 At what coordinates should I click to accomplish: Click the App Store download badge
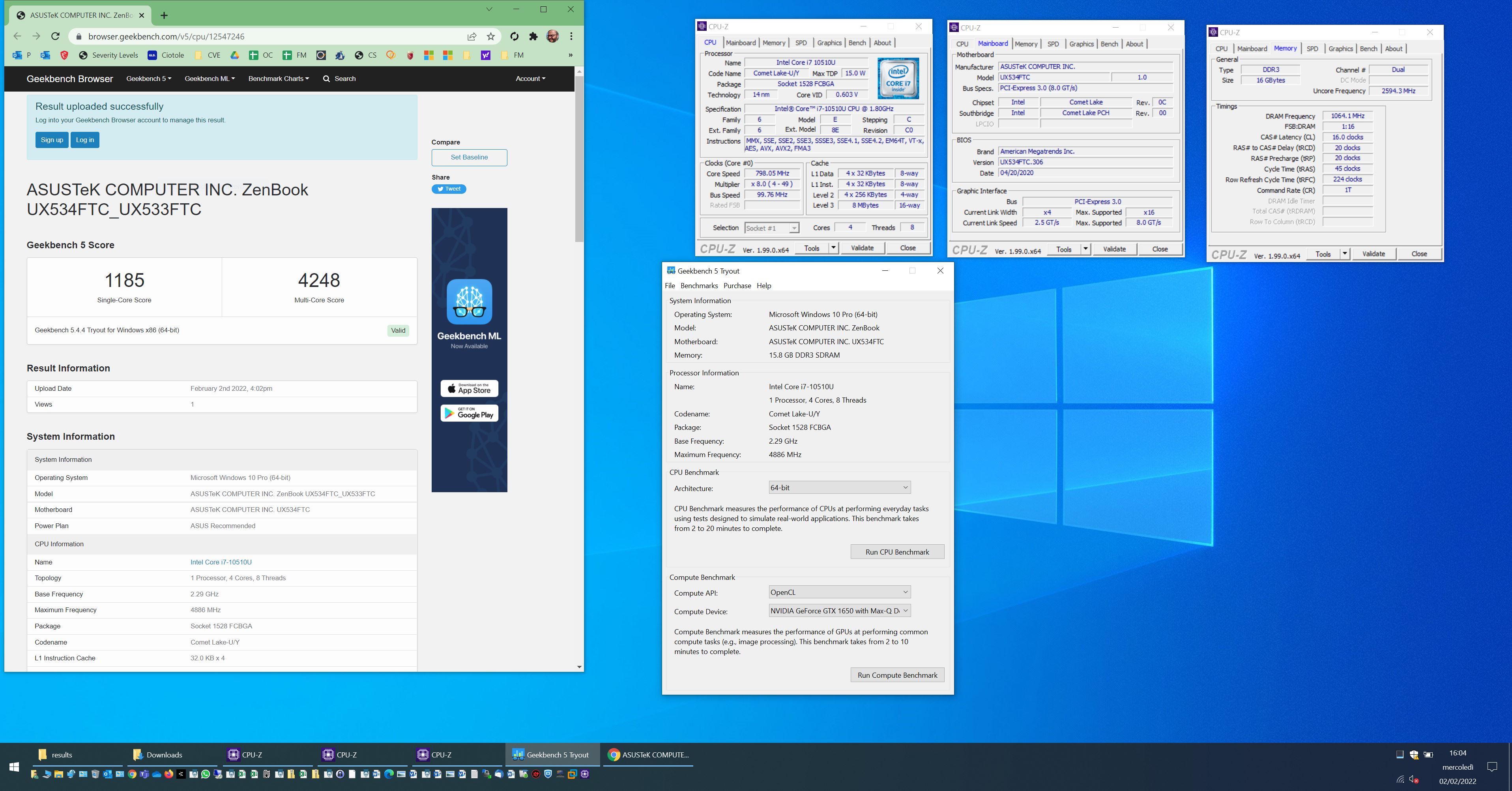[x=469, y=389]
